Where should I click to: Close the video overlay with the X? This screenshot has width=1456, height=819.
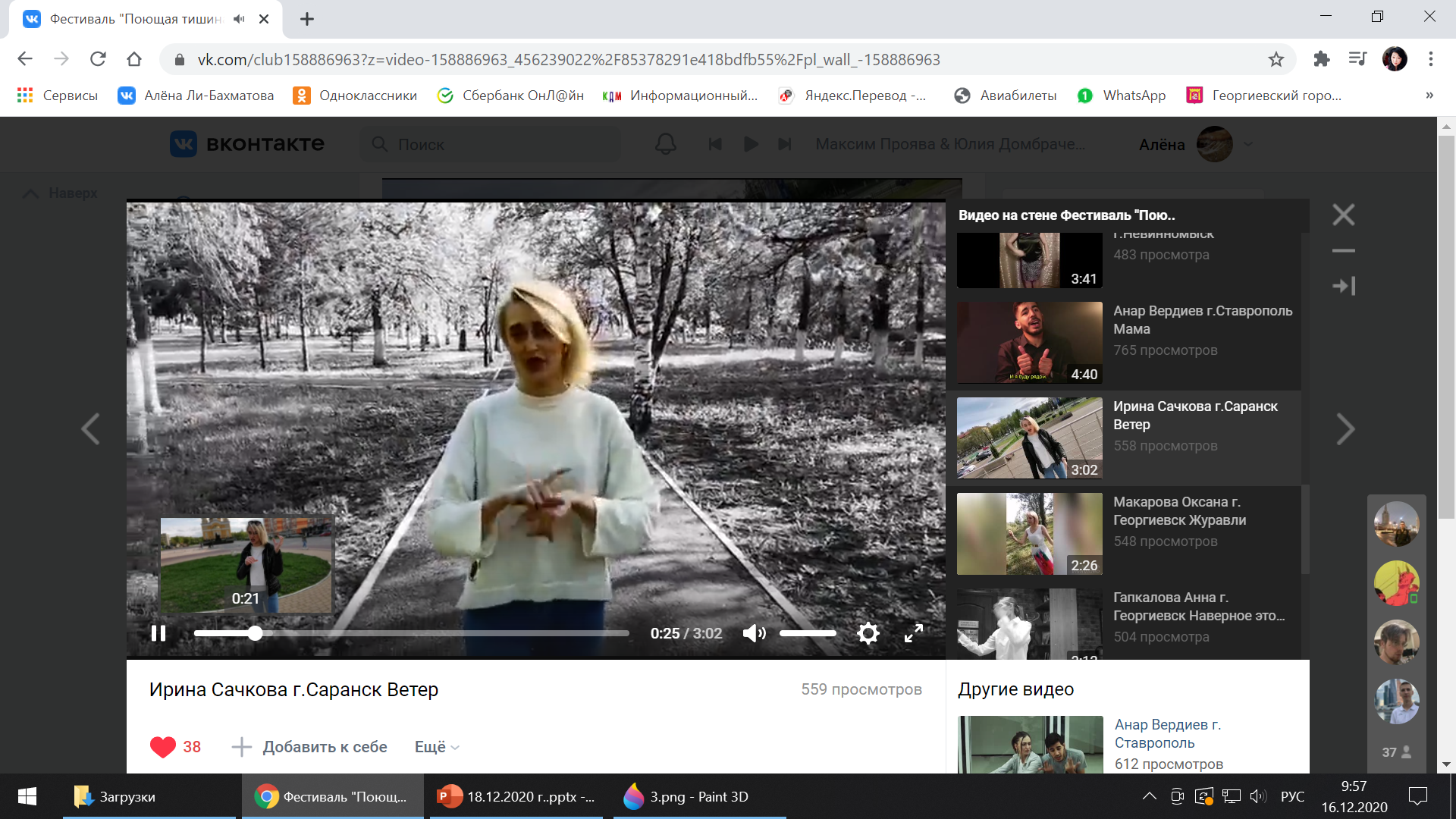[1344, 215]
